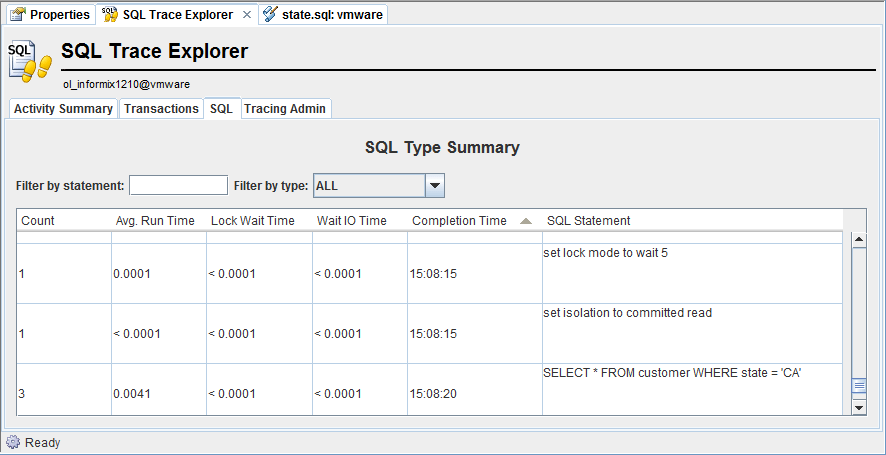Image resolution: width=886 pixels, height=455 pixels.
Task: Close the SQL Trace Explorer tab
Action: (x=247, y=15)
